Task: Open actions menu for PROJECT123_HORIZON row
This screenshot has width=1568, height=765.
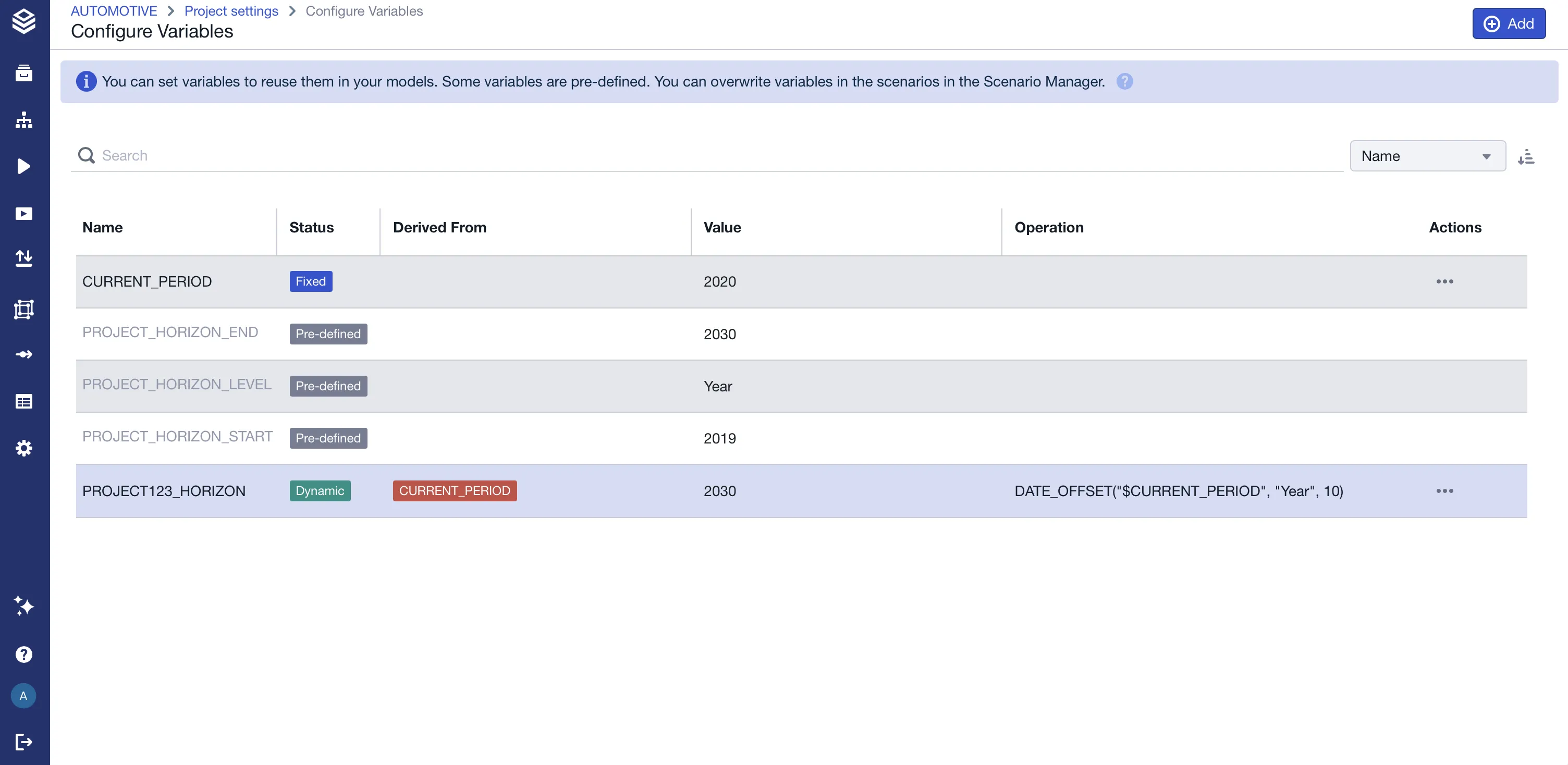Action: (1444, 490)
